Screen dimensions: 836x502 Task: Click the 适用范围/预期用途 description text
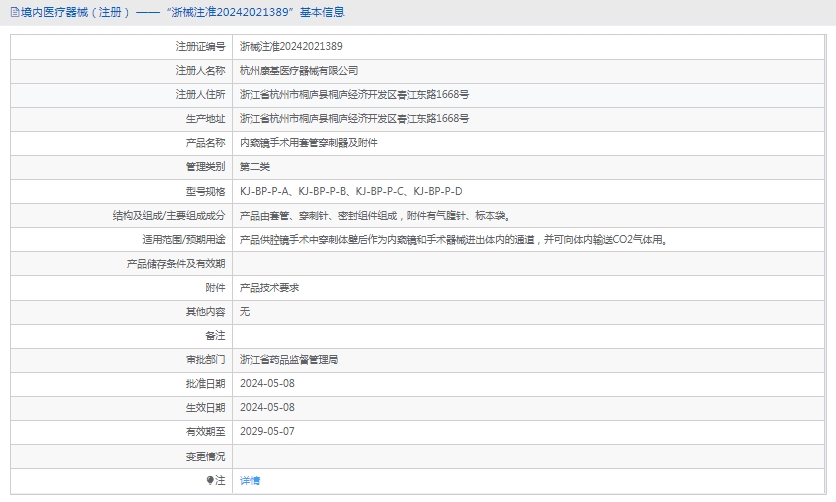453,239
